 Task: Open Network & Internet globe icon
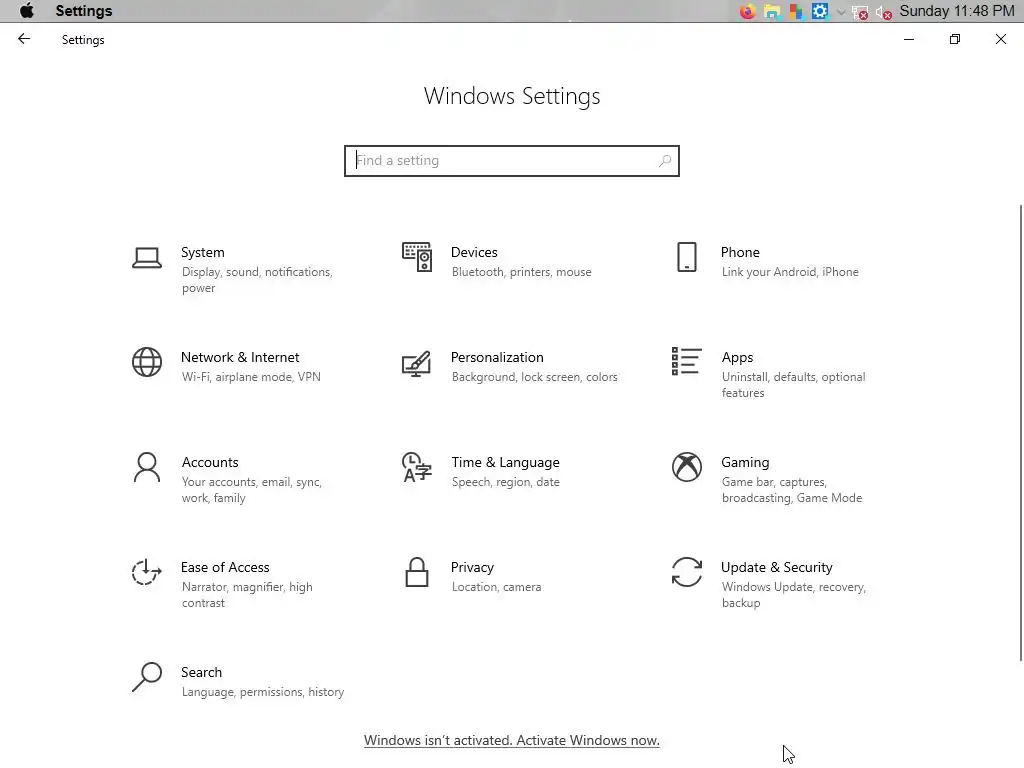point(147,362)
